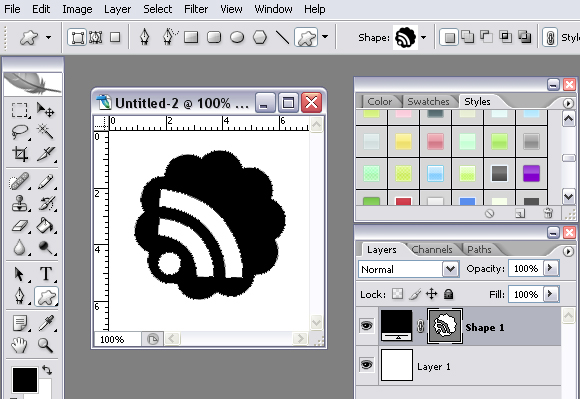
Task: Select the Path Selection arrow tool
Action: pos(19,274)
